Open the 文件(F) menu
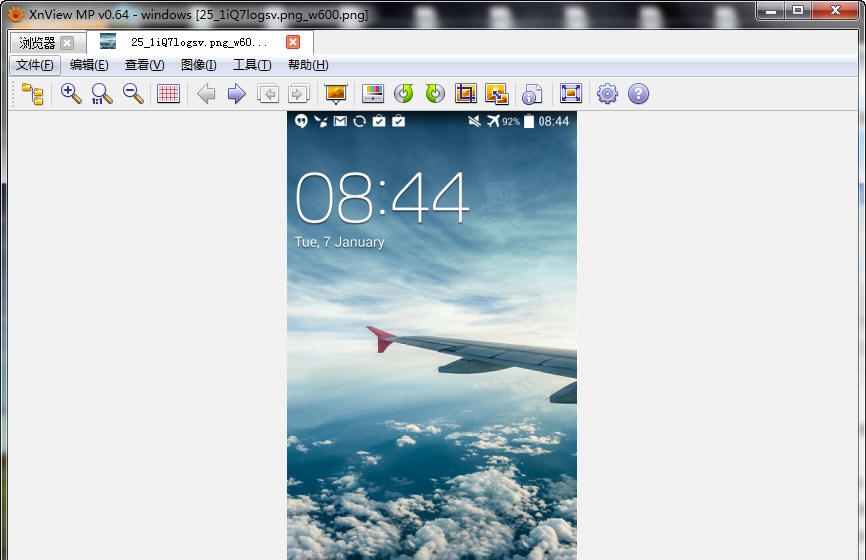Image resolution: width=866 pixels, height=560 pixels. tap(35, 65)
